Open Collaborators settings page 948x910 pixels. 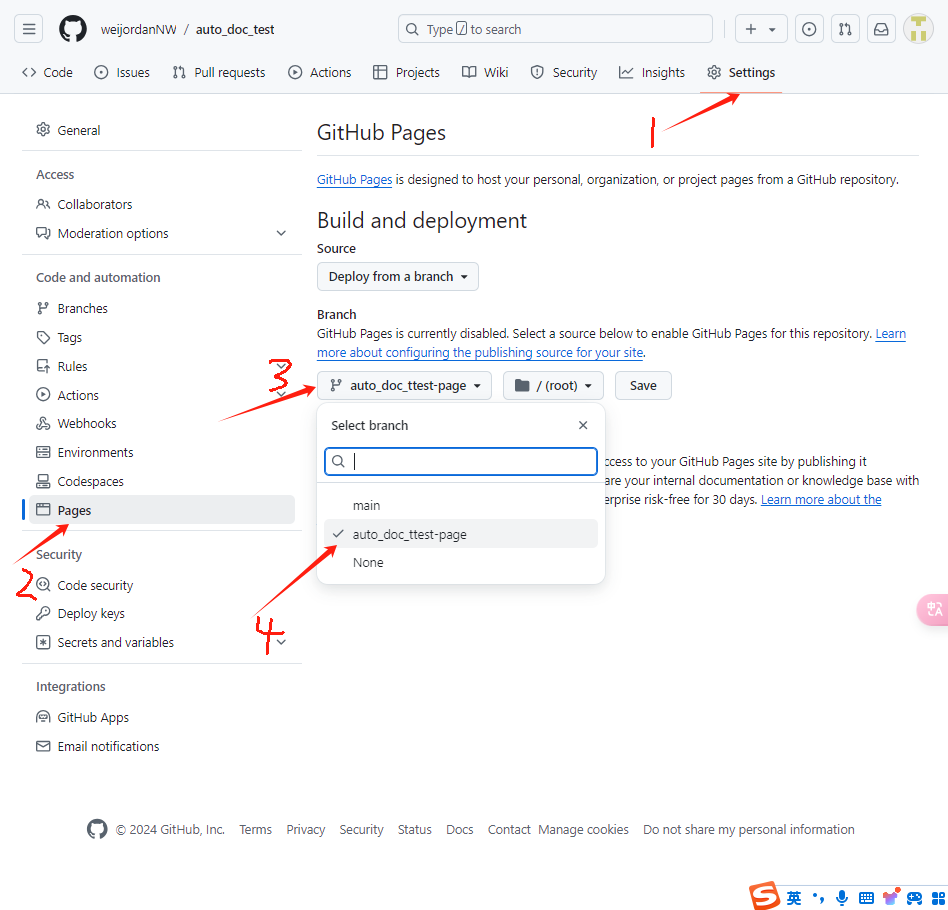click(x=161, y=204)
